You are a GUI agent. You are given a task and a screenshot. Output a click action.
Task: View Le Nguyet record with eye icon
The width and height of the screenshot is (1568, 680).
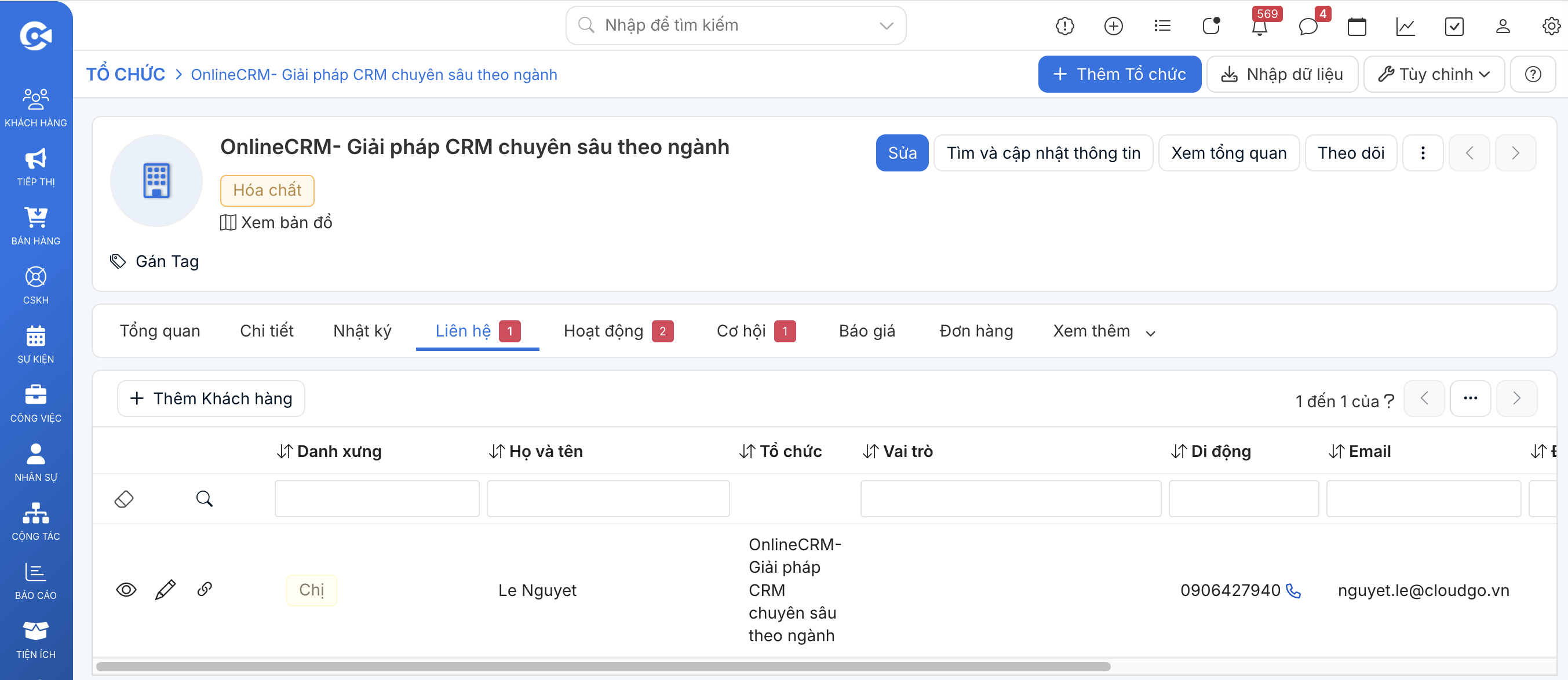tap(126, 590)
